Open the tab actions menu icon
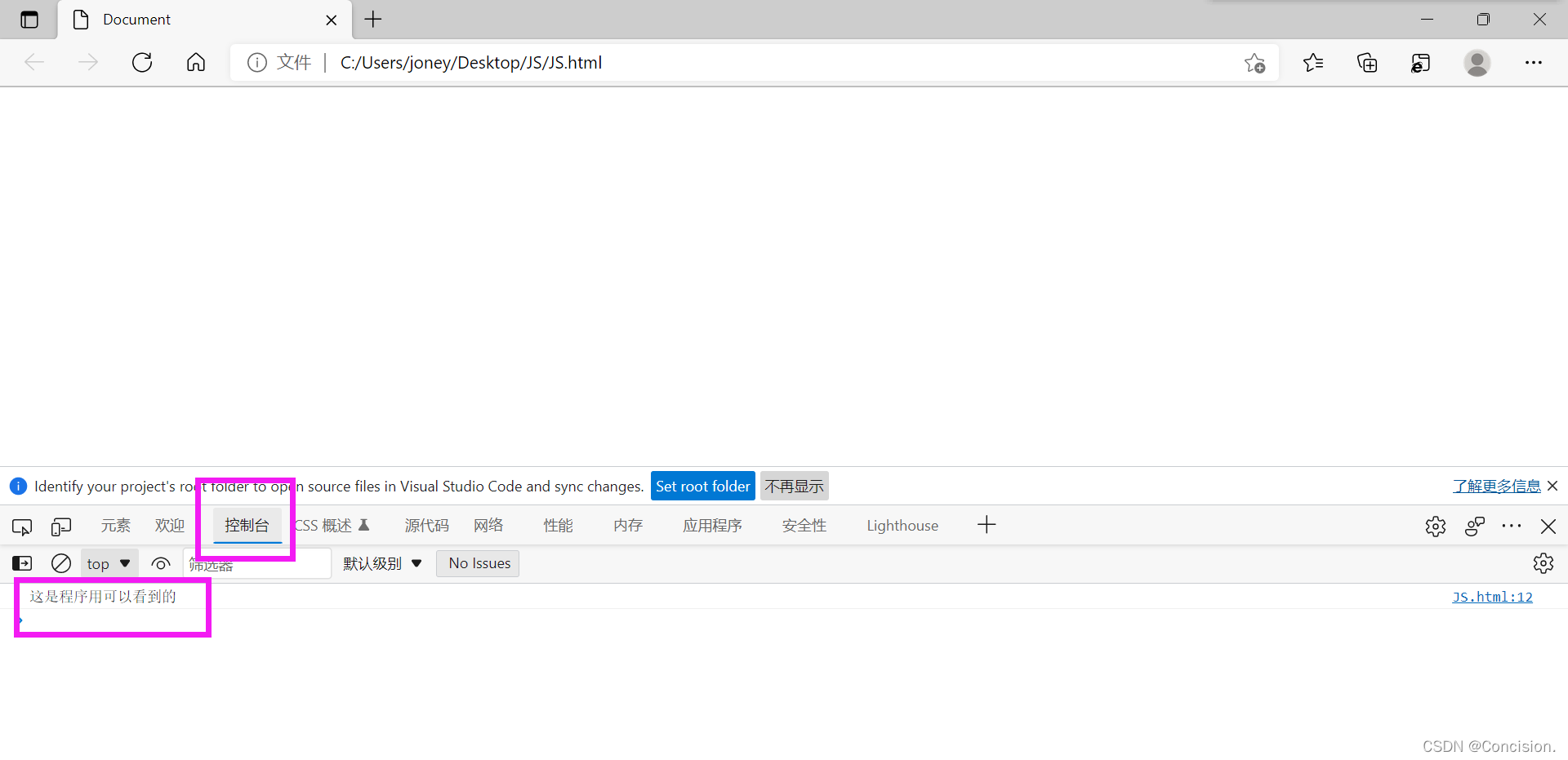1568x760 pixels. click(x=29, y=20)
